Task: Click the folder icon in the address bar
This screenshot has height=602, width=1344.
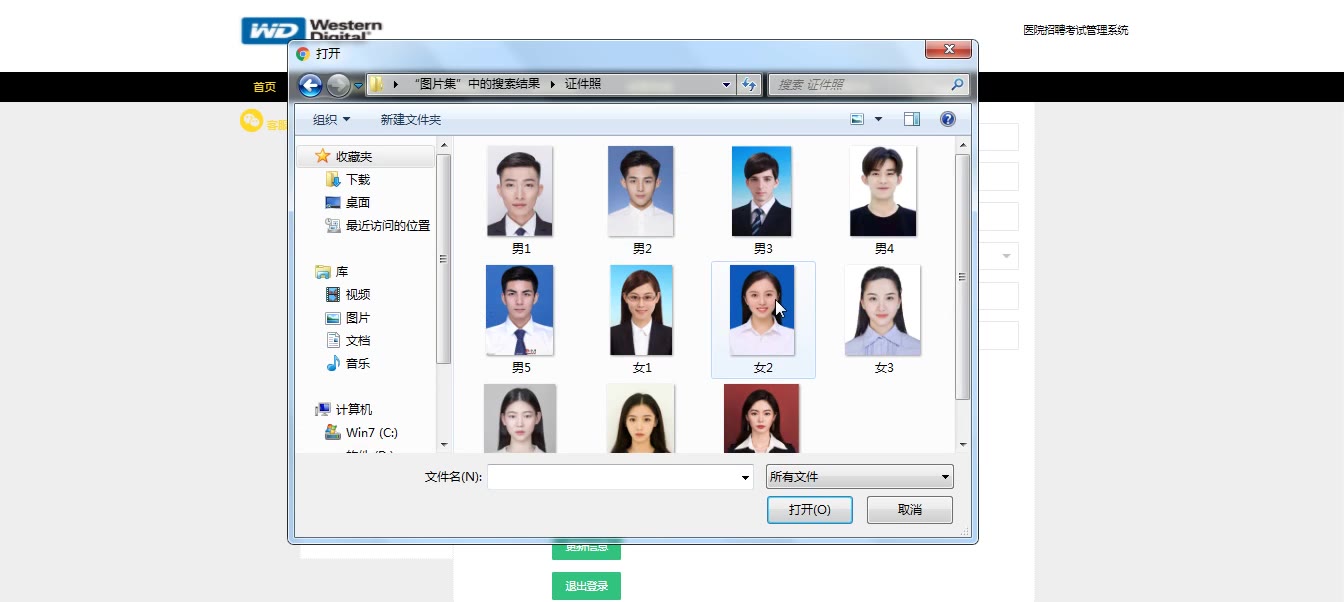Action: click(x=376, y=85)
